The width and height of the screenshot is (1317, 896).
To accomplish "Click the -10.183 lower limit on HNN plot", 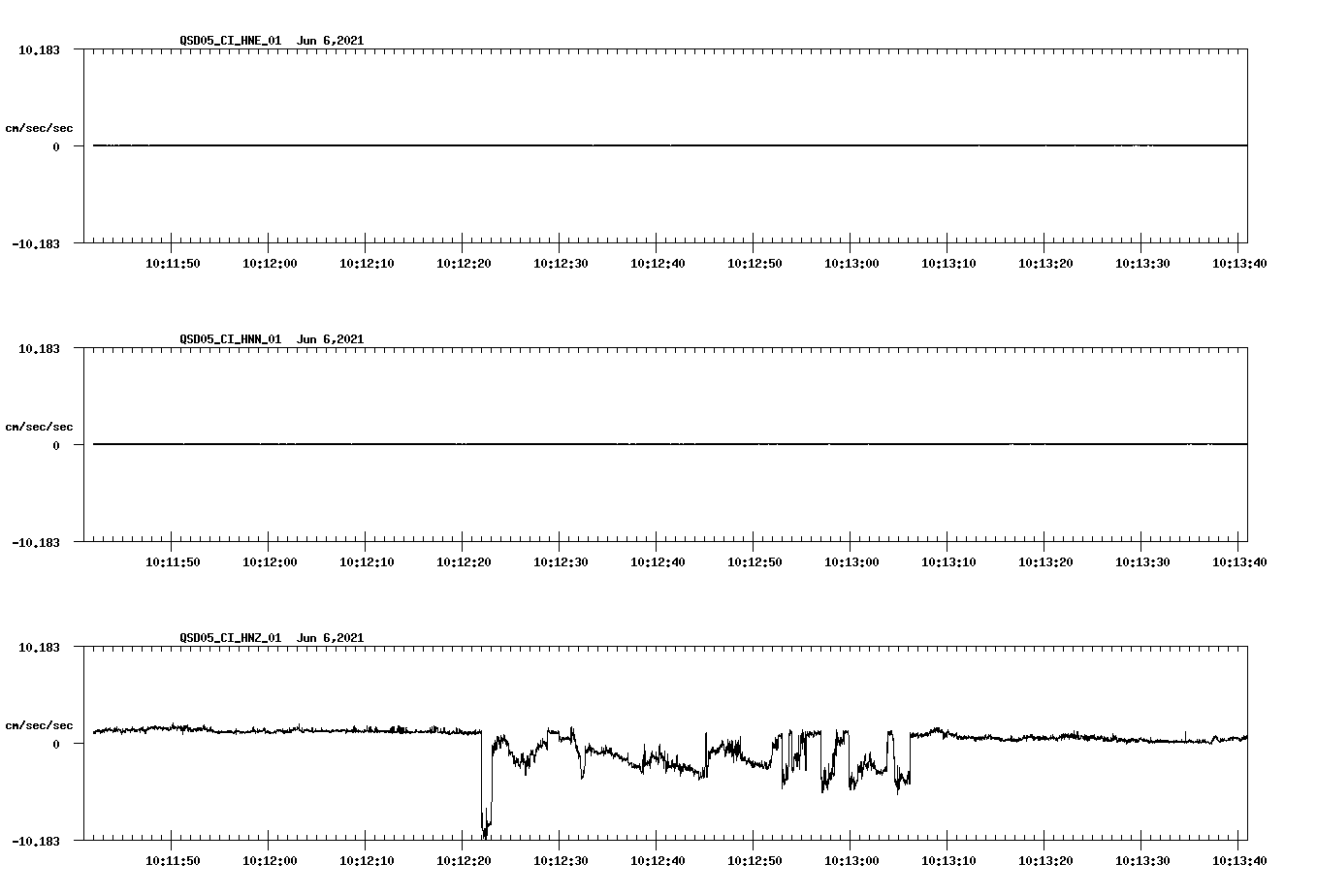I will 36,543.
